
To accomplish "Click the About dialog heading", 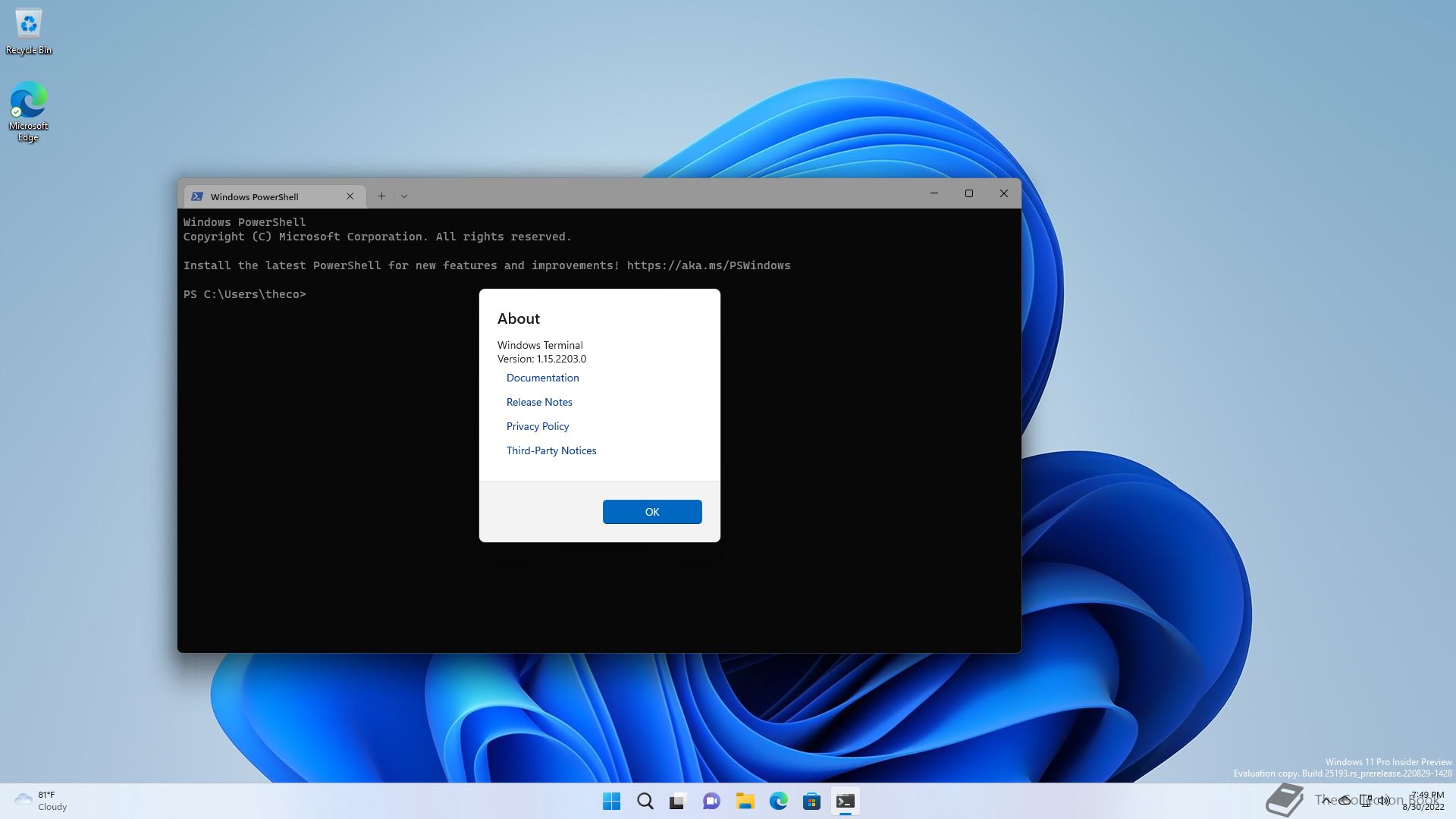I will coord(519,318).
